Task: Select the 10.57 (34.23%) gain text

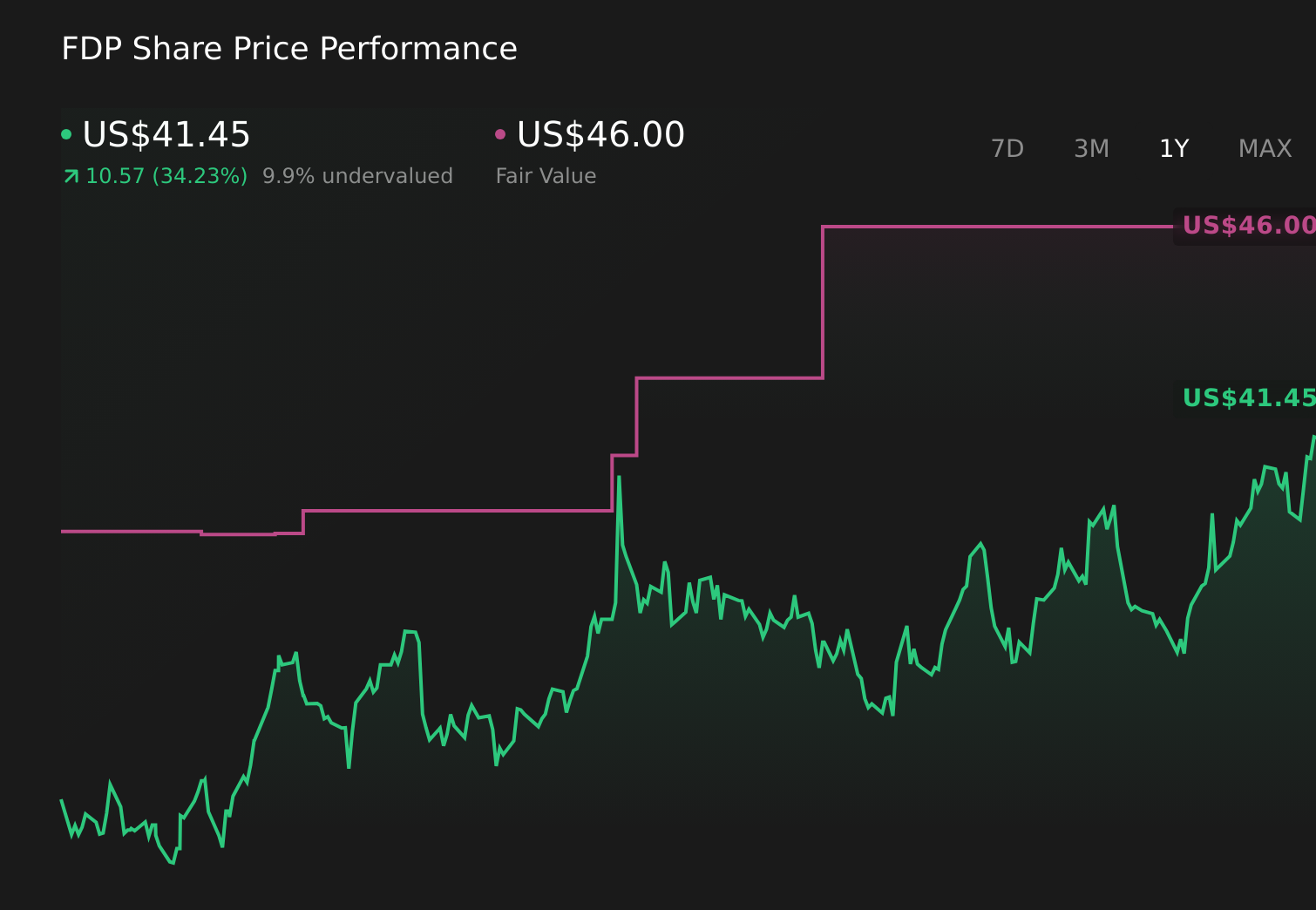Action: pyautogui.click(x=164, y=175)
